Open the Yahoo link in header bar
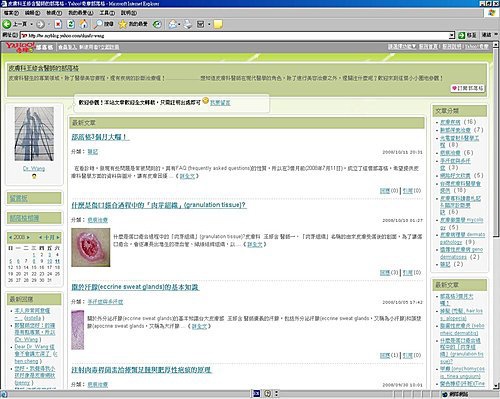 477,47
